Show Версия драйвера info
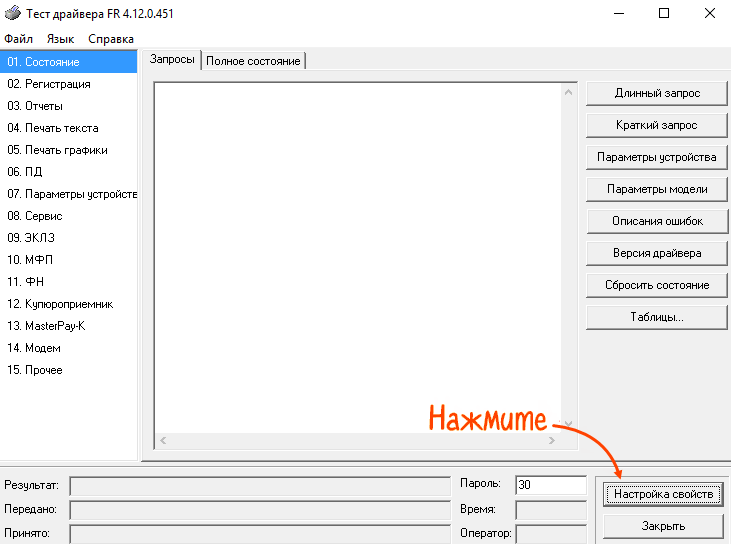This screenshot has height=544, width=731. 656,253
